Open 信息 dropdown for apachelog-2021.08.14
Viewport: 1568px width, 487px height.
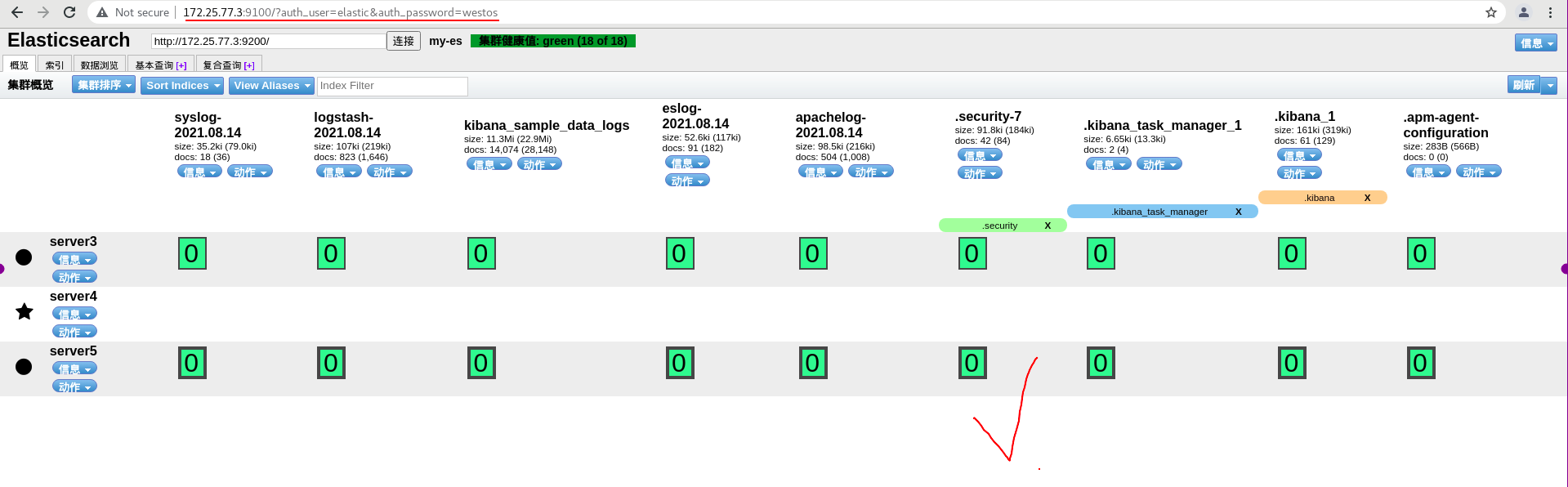(x=820, y=172)
